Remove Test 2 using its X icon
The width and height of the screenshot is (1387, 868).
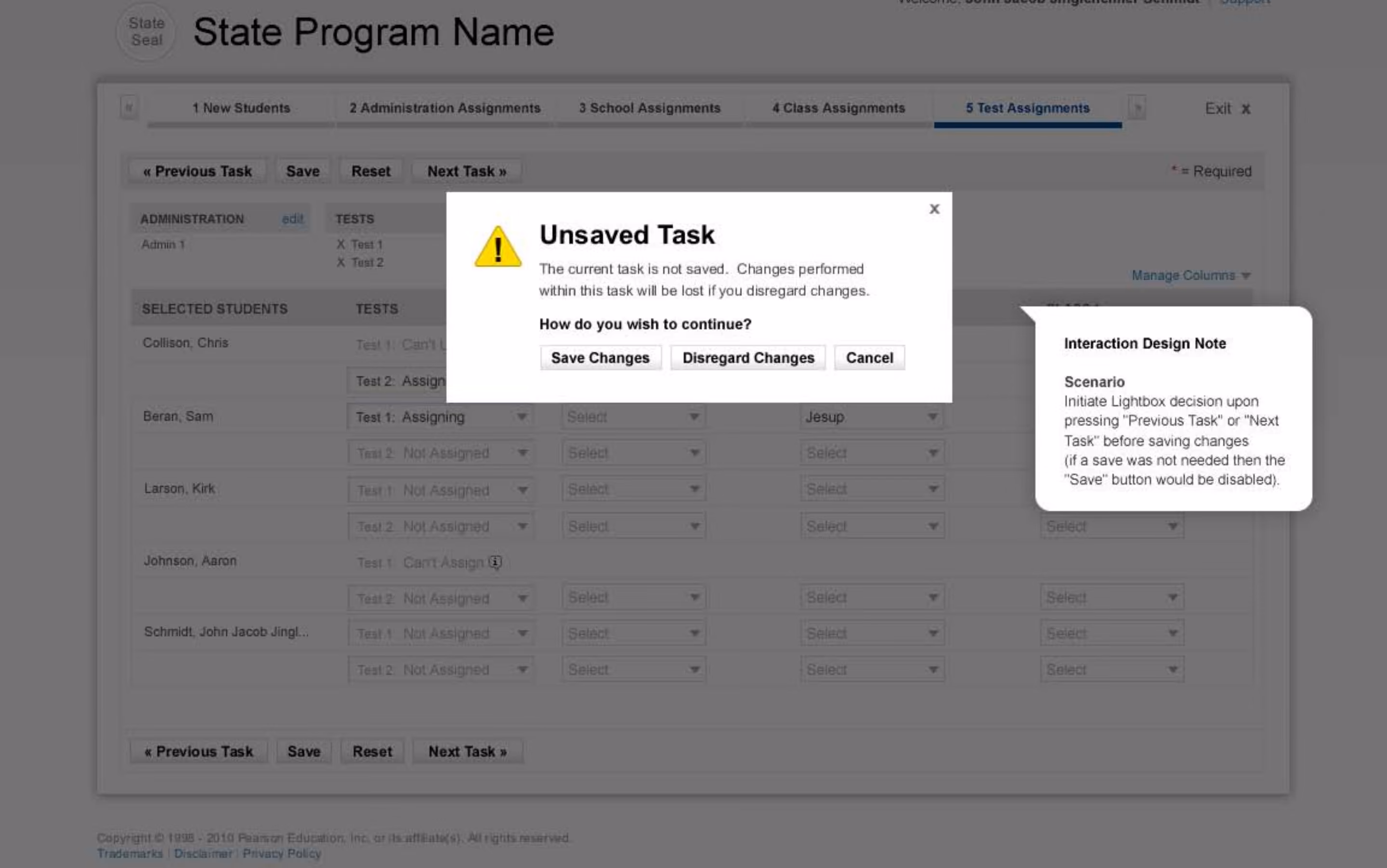340,262
